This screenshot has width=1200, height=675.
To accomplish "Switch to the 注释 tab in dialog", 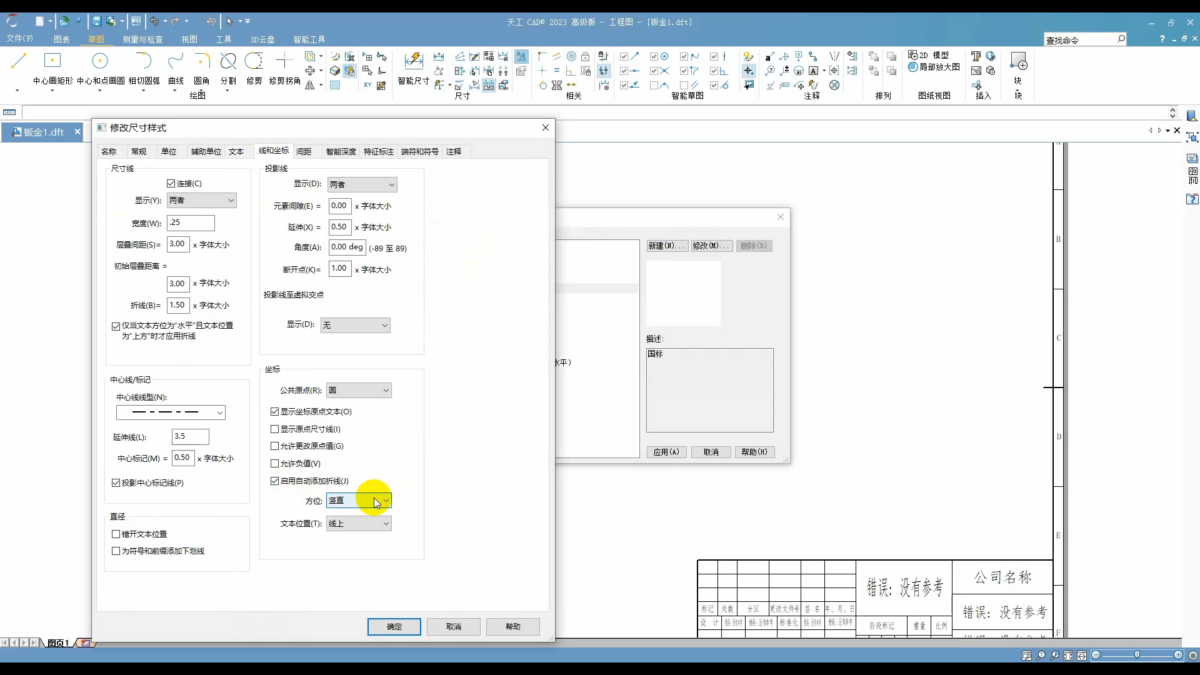I will (454, 152).
